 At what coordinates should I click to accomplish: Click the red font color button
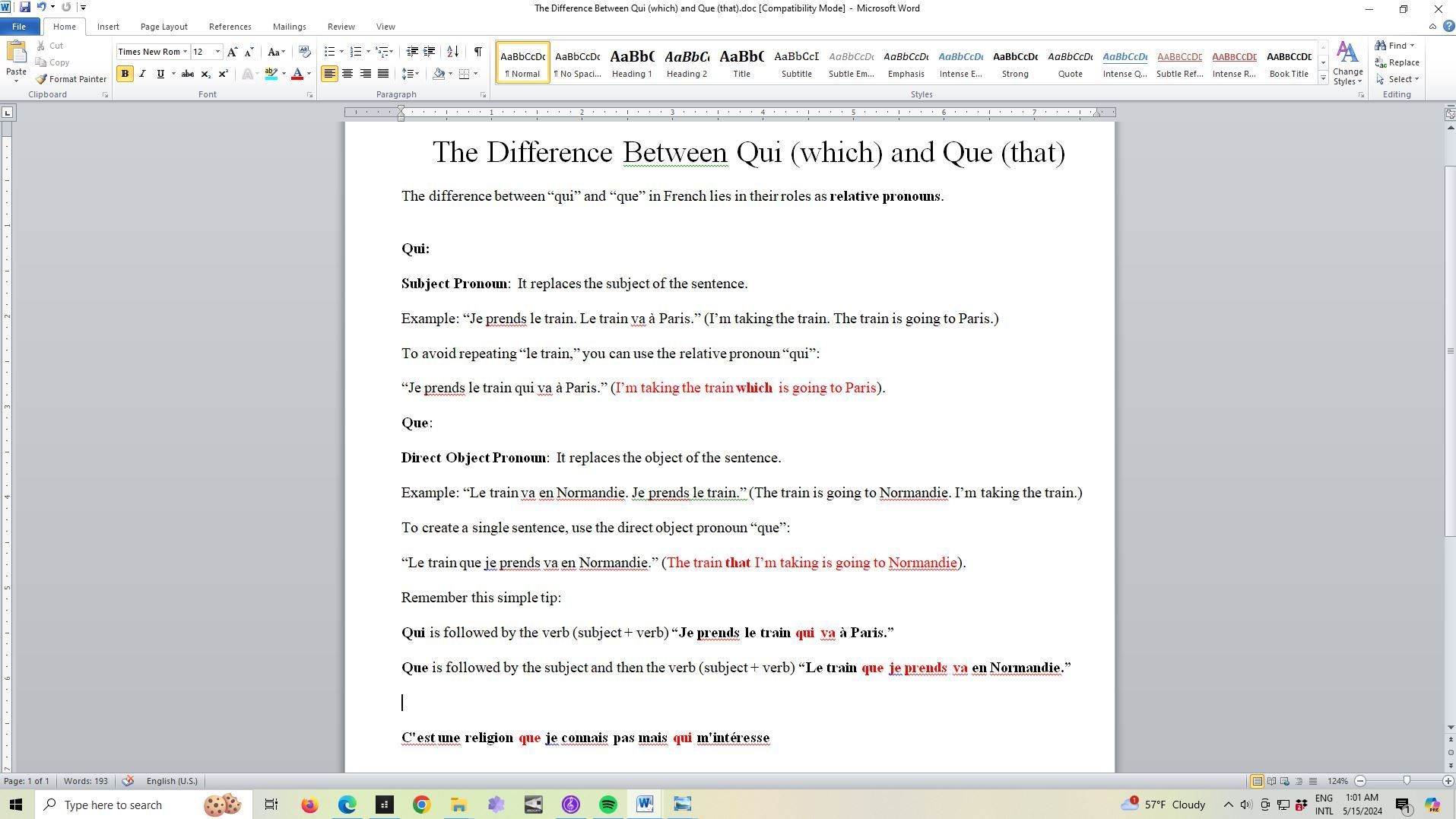coord(297,74)
